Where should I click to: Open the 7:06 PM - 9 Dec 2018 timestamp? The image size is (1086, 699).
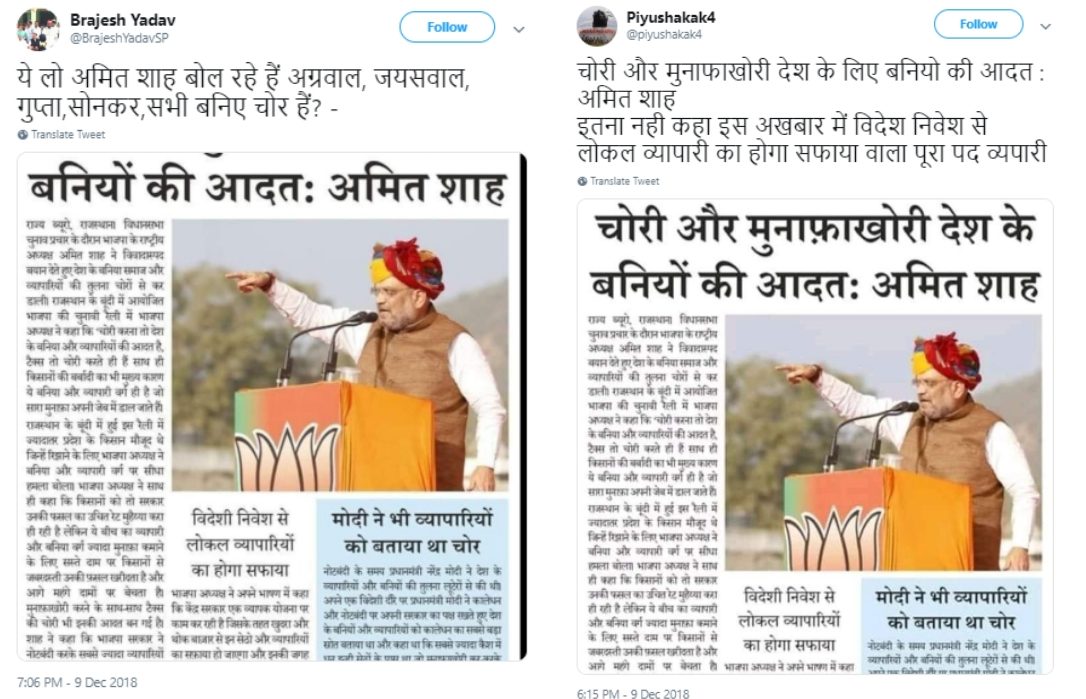[77, 682]
